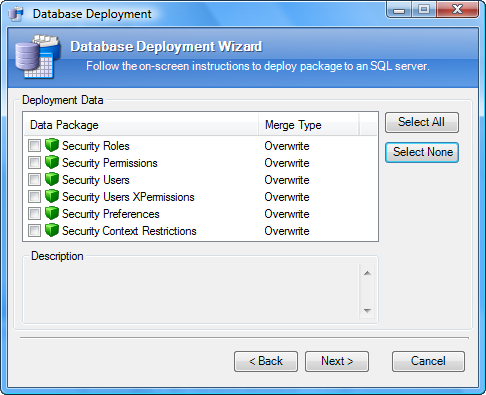Check the Security Preferences checkbox
486x395 pixels.
(x=34, y=214)
